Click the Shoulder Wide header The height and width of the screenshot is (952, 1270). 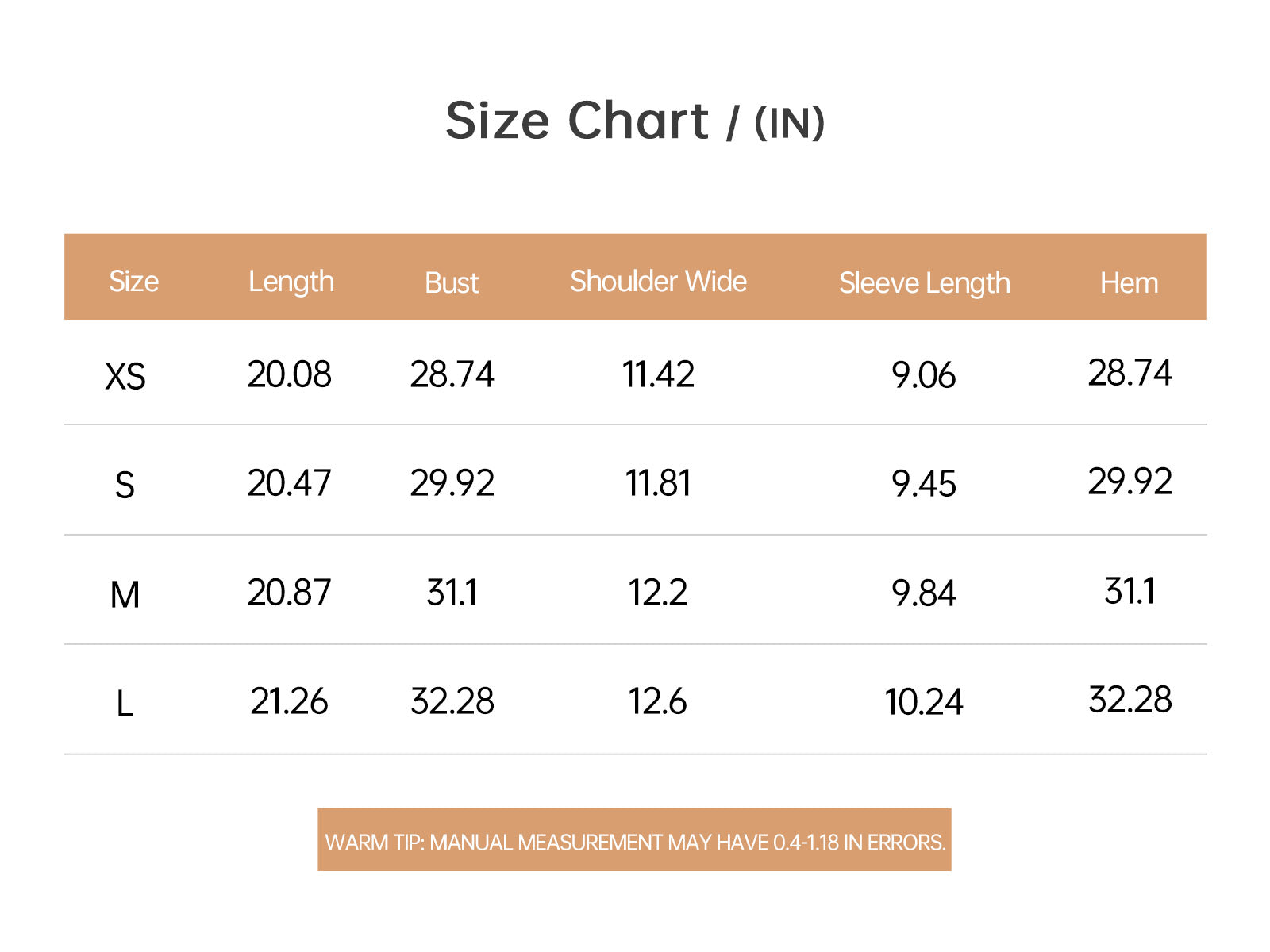click(658, 282)
